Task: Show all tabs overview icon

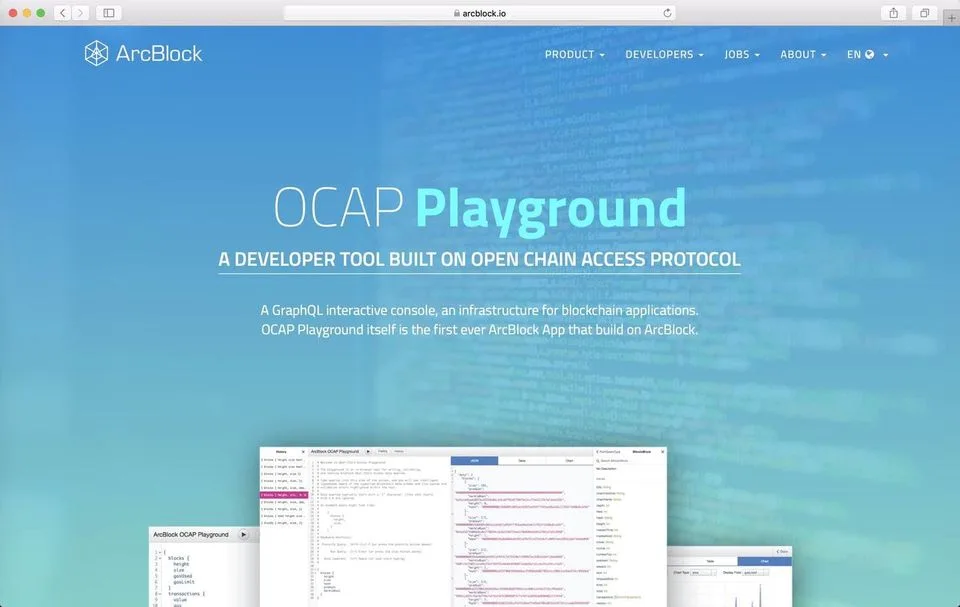Action: tap(924, 13)
